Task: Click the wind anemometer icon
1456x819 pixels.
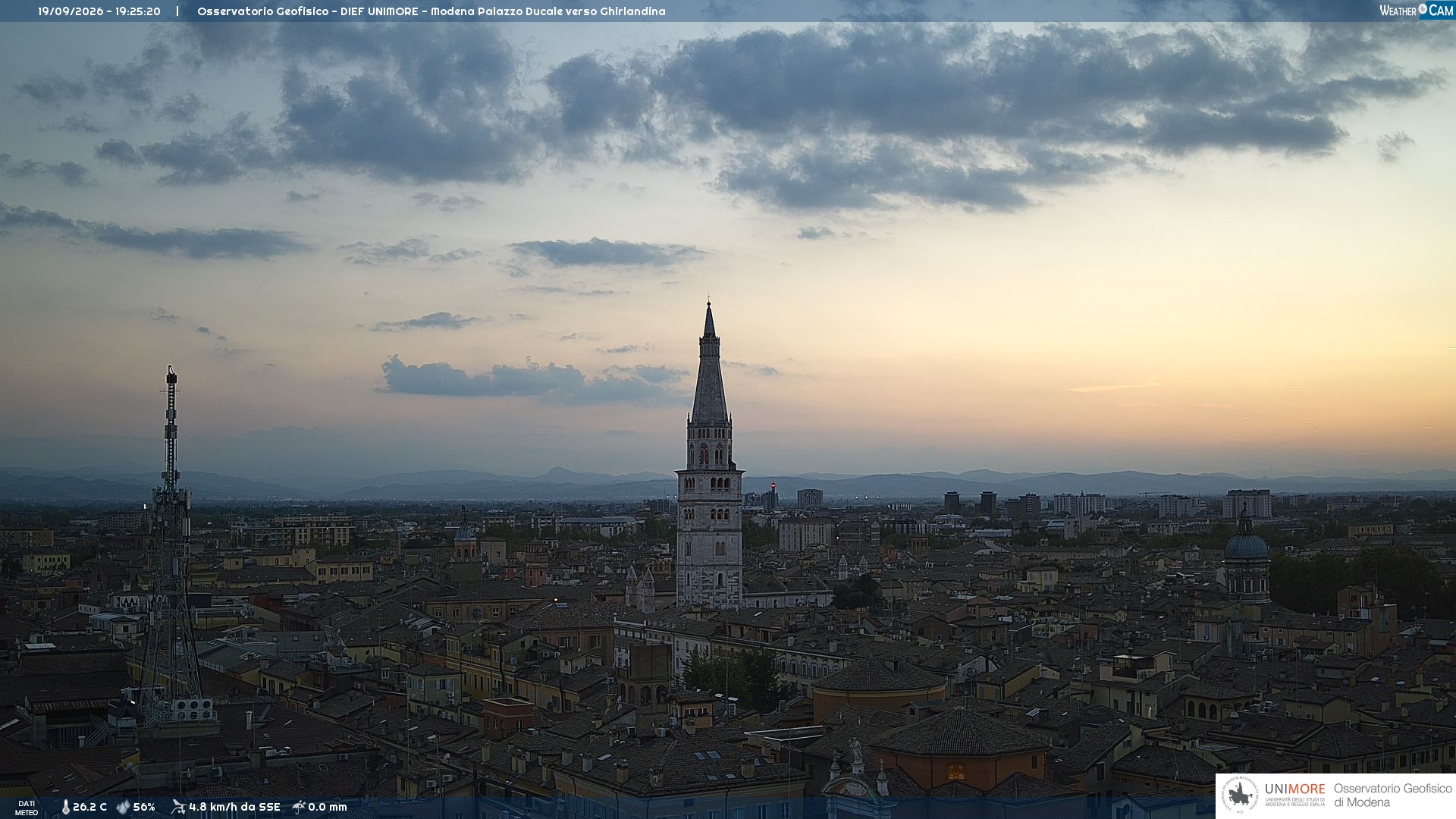Action: coord(178,807)
